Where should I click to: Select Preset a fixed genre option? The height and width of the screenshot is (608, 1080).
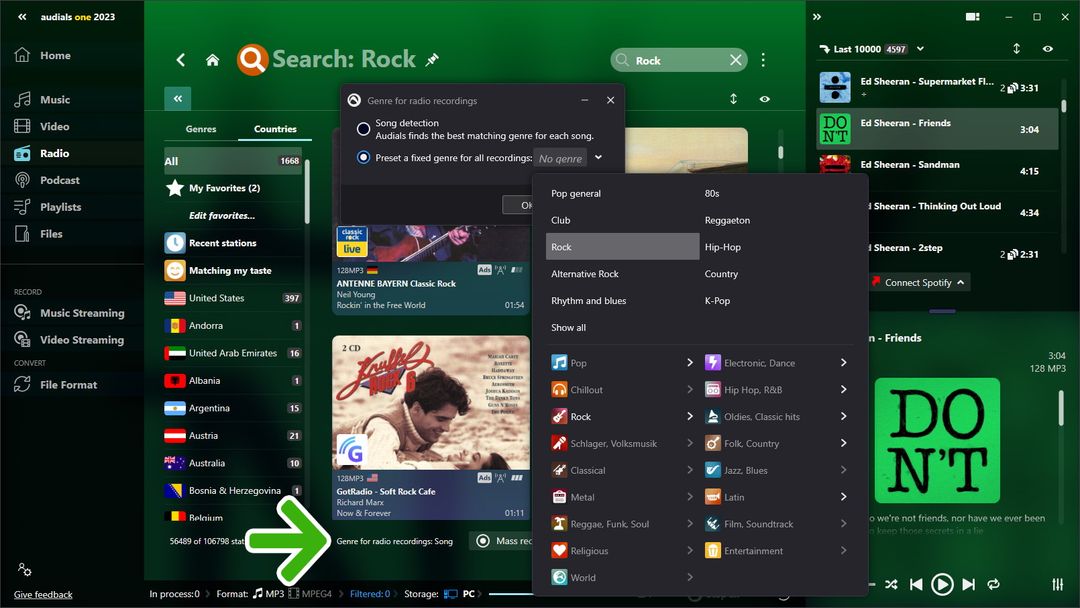[364, 157]
